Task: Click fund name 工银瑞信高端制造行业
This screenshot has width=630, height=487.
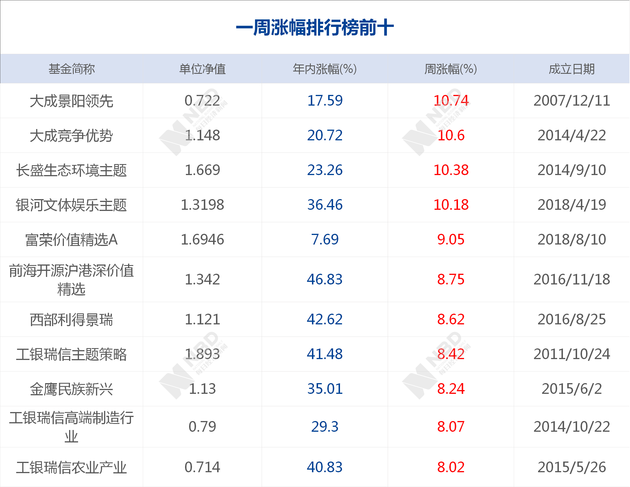Action: tap(72, 427)
